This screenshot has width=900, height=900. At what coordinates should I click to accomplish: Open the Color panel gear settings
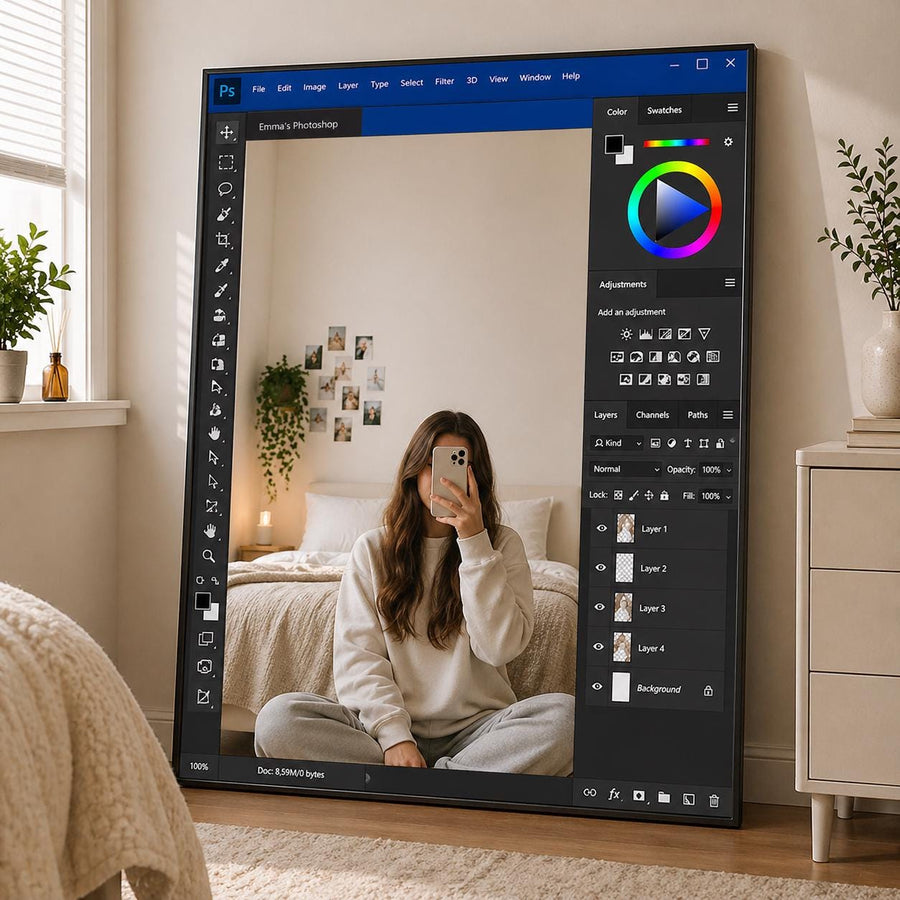tap(728, 142)
